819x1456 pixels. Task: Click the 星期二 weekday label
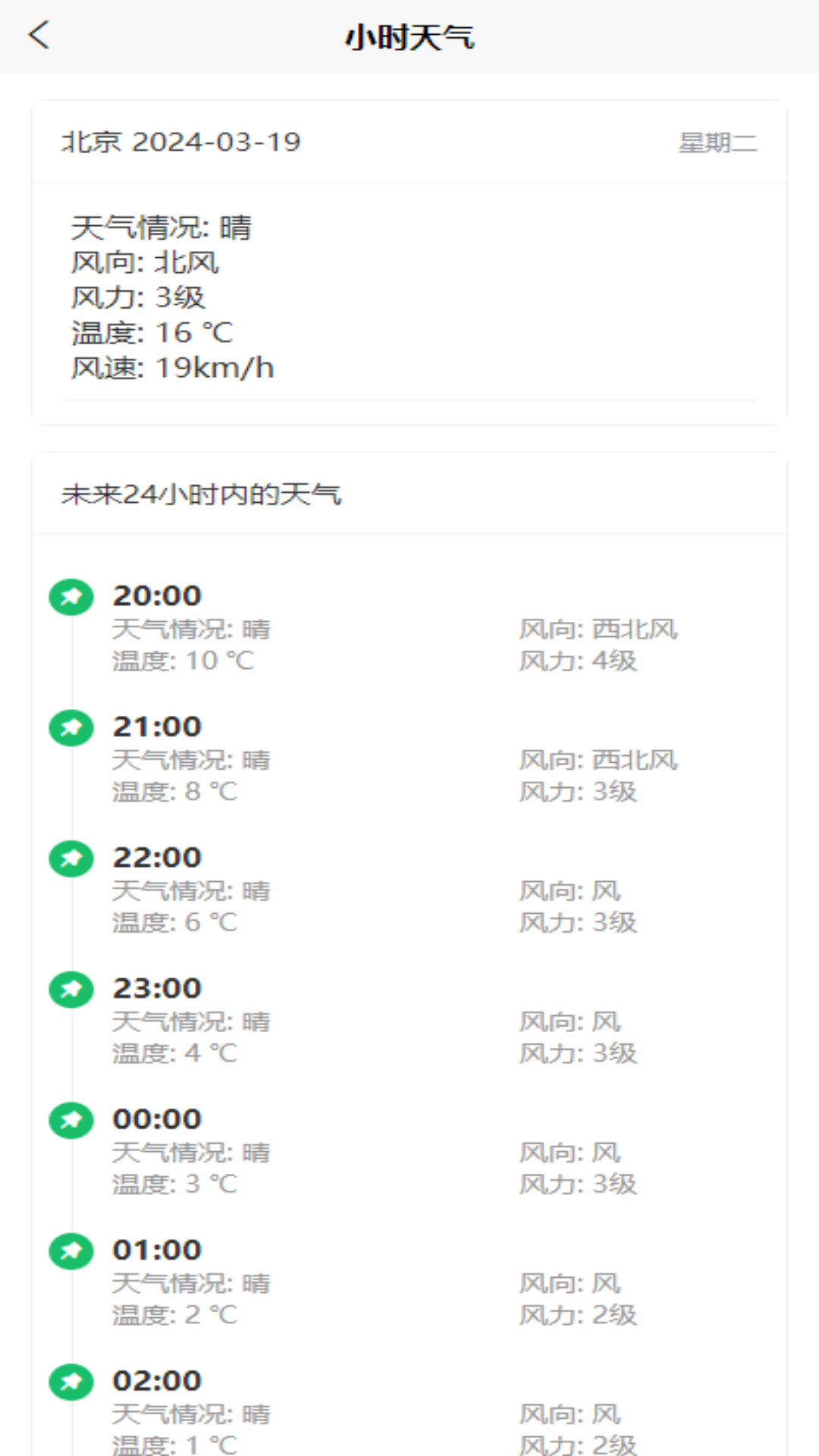(717, 143)
